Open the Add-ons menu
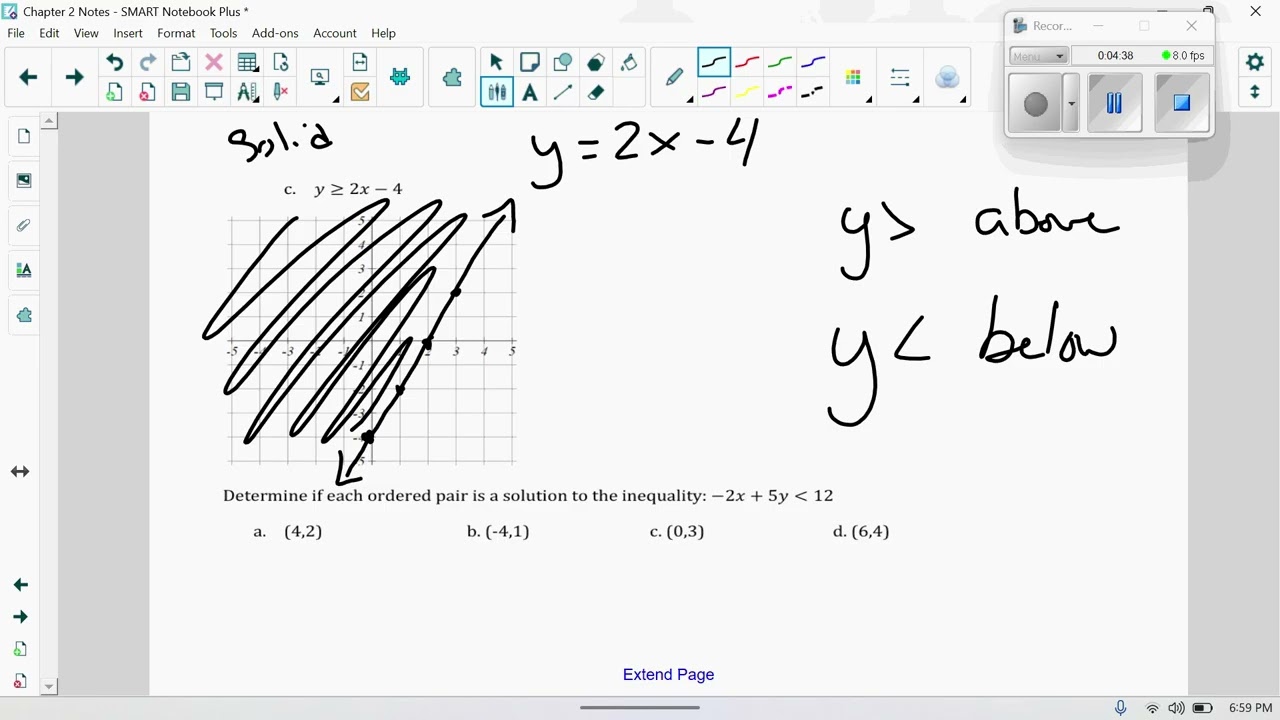 click(x=275, y=33)
